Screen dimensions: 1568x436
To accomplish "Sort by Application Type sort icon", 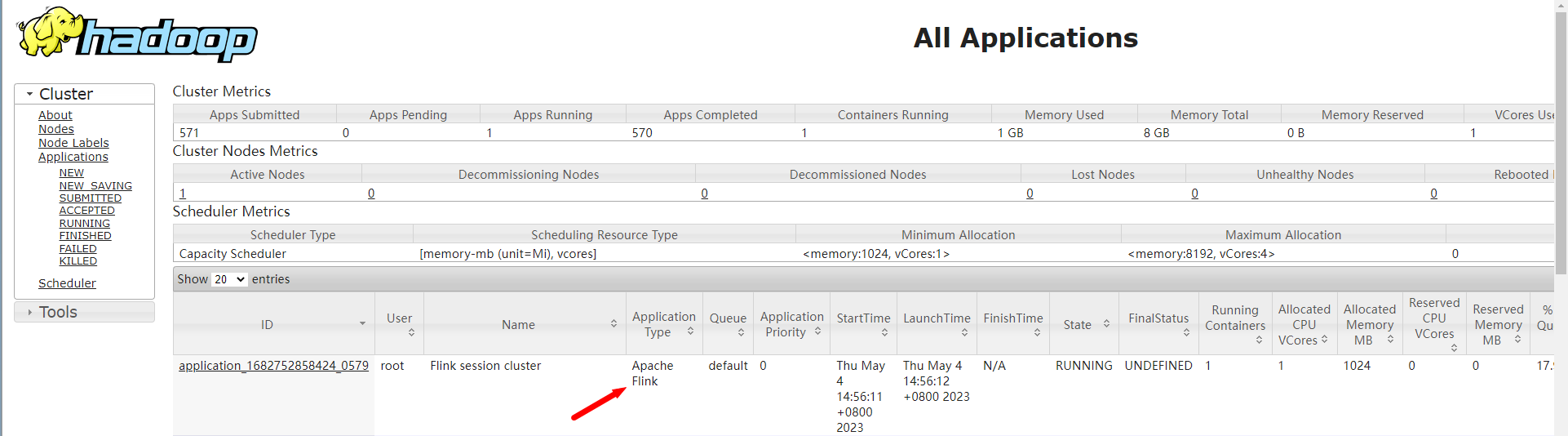I will (x=690, y=331).
